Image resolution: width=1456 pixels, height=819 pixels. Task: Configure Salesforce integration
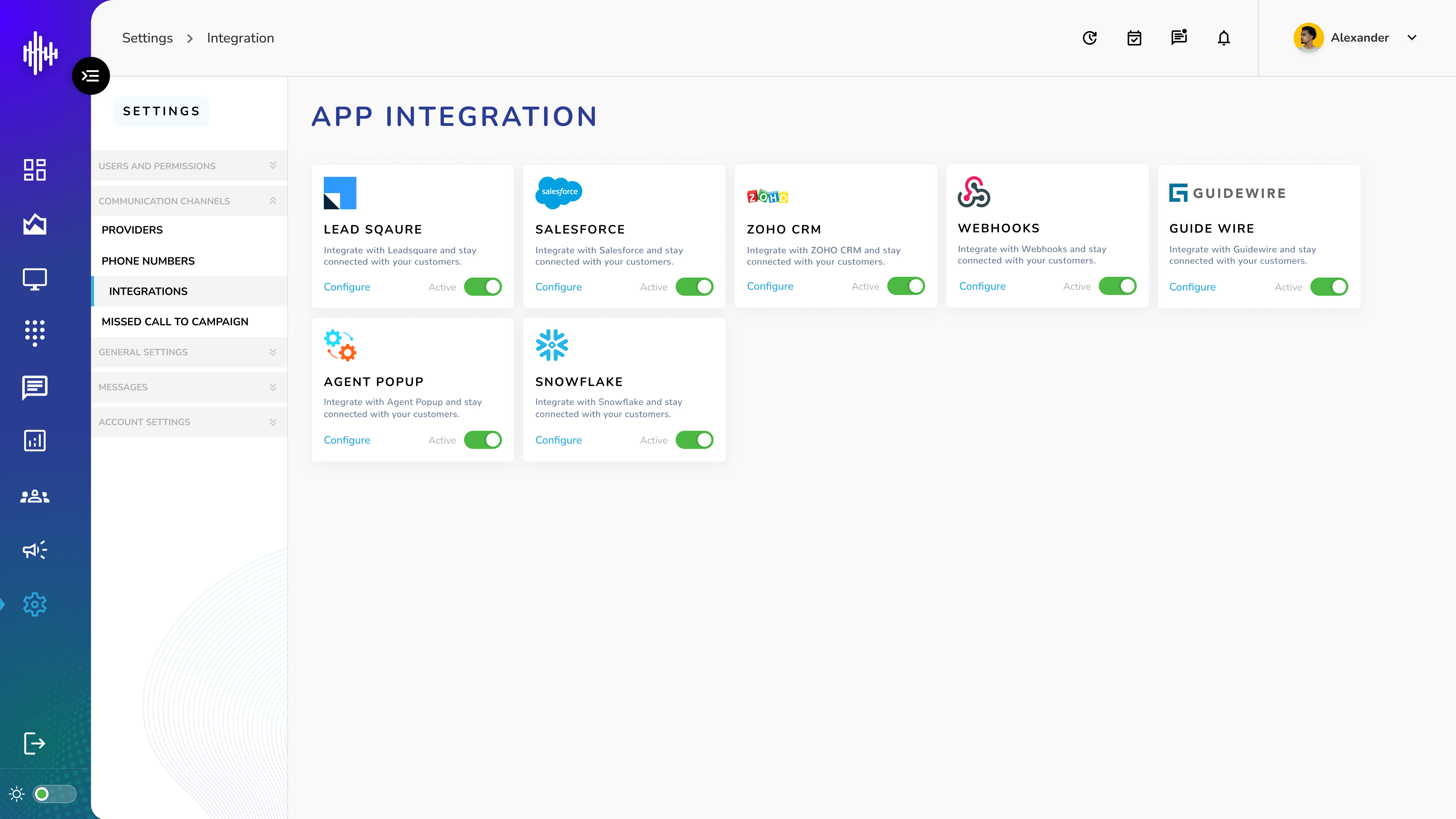[x=558, y=287]
